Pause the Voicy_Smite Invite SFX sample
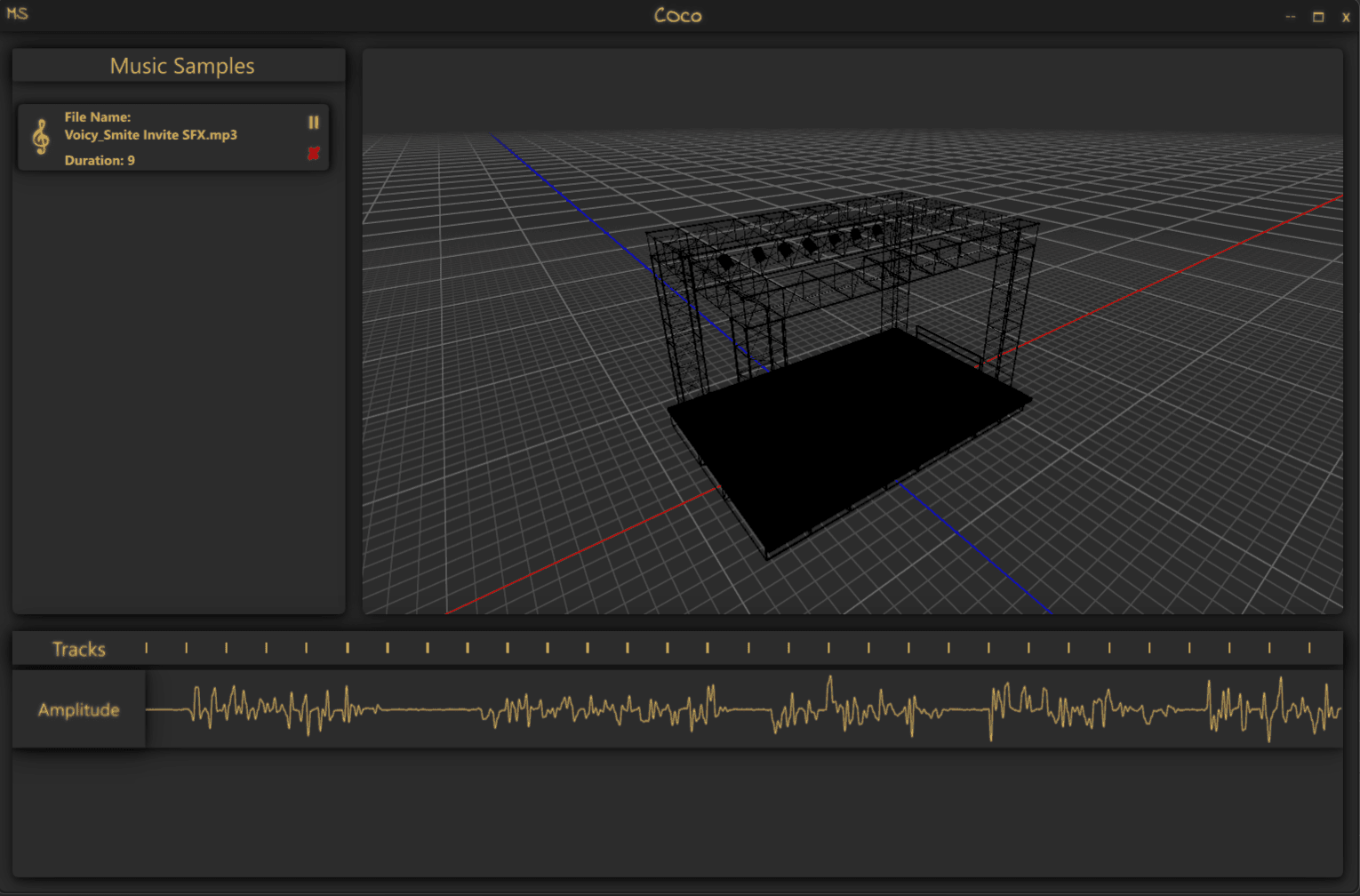Viewport: 1360px width, 896px height. (313, 123)
